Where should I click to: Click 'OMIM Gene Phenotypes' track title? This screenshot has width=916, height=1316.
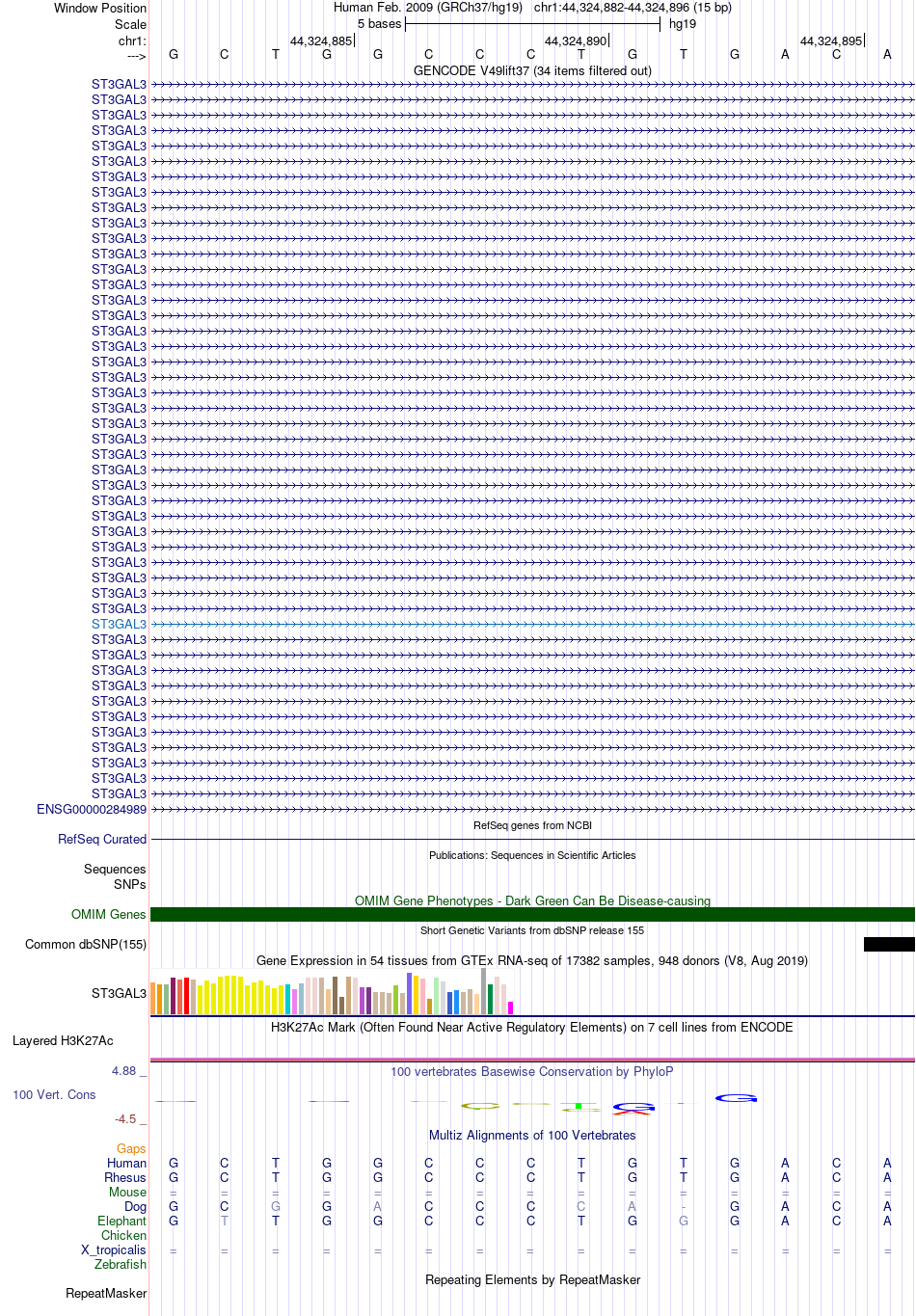pyautogui.click(x=532, y=900)
